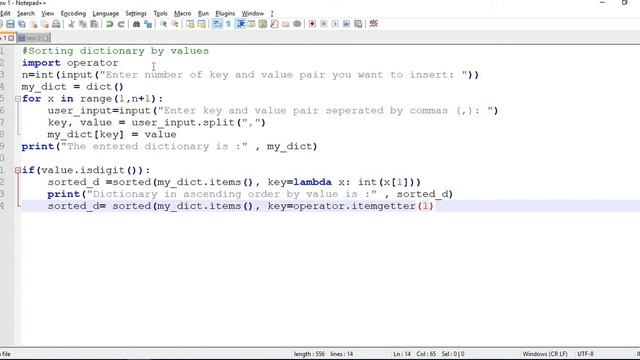Click Synchronize Horizontal Scrolling icon
This screenshot has height=360, width=640.
click(x=202, y=24)
